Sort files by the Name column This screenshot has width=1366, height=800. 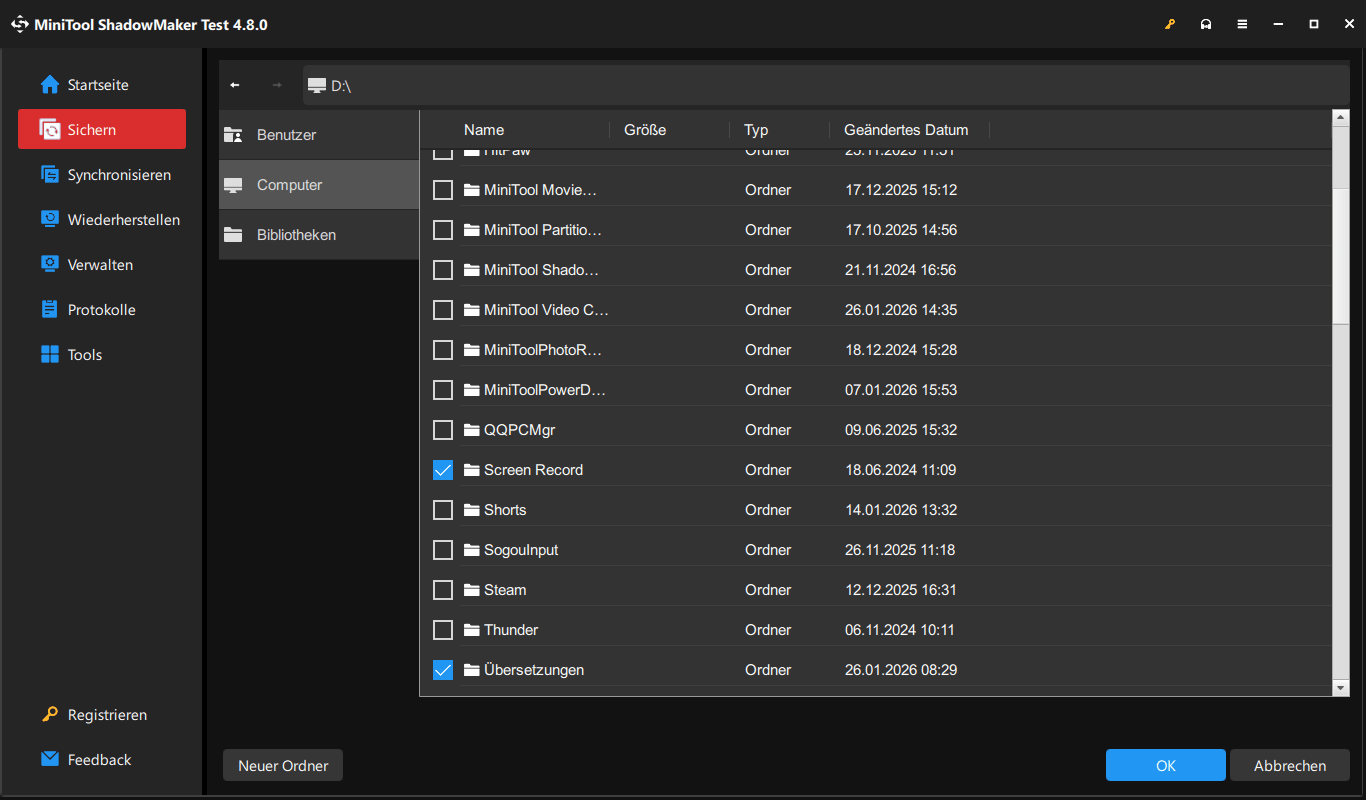pyautogui.click(x=484, y=129)
